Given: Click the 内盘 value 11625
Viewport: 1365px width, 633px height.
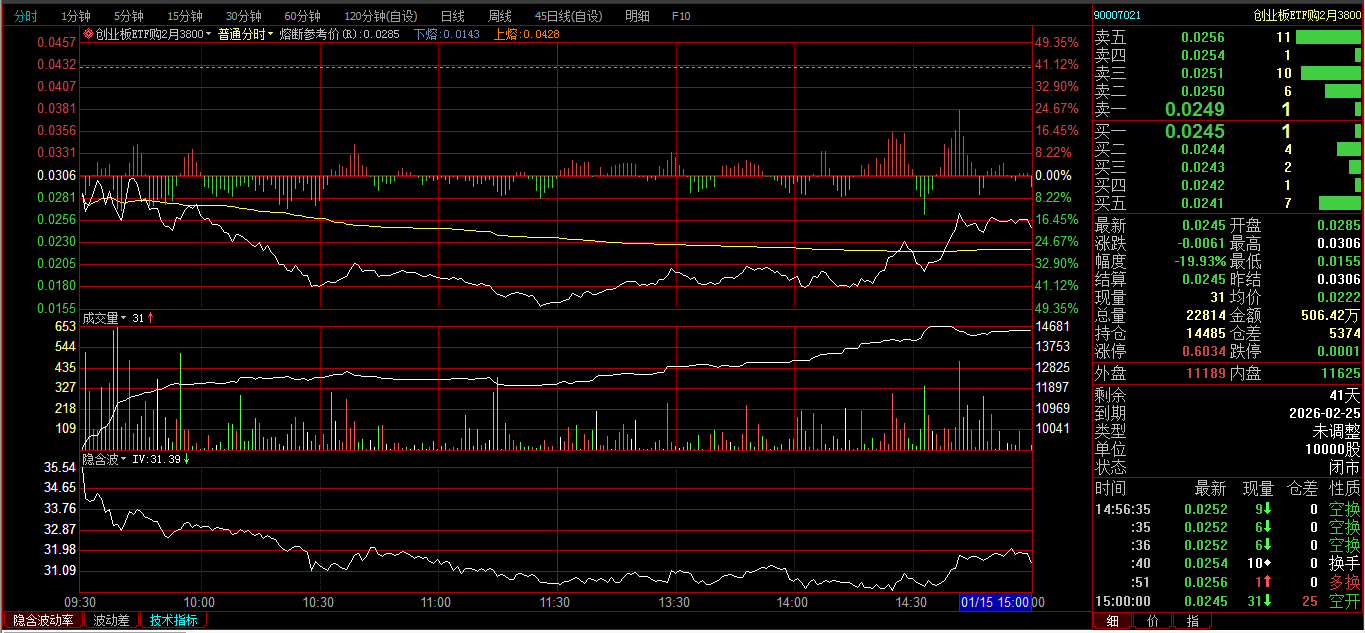Looking at the screenshot, I should click(x=1340, y=373).
